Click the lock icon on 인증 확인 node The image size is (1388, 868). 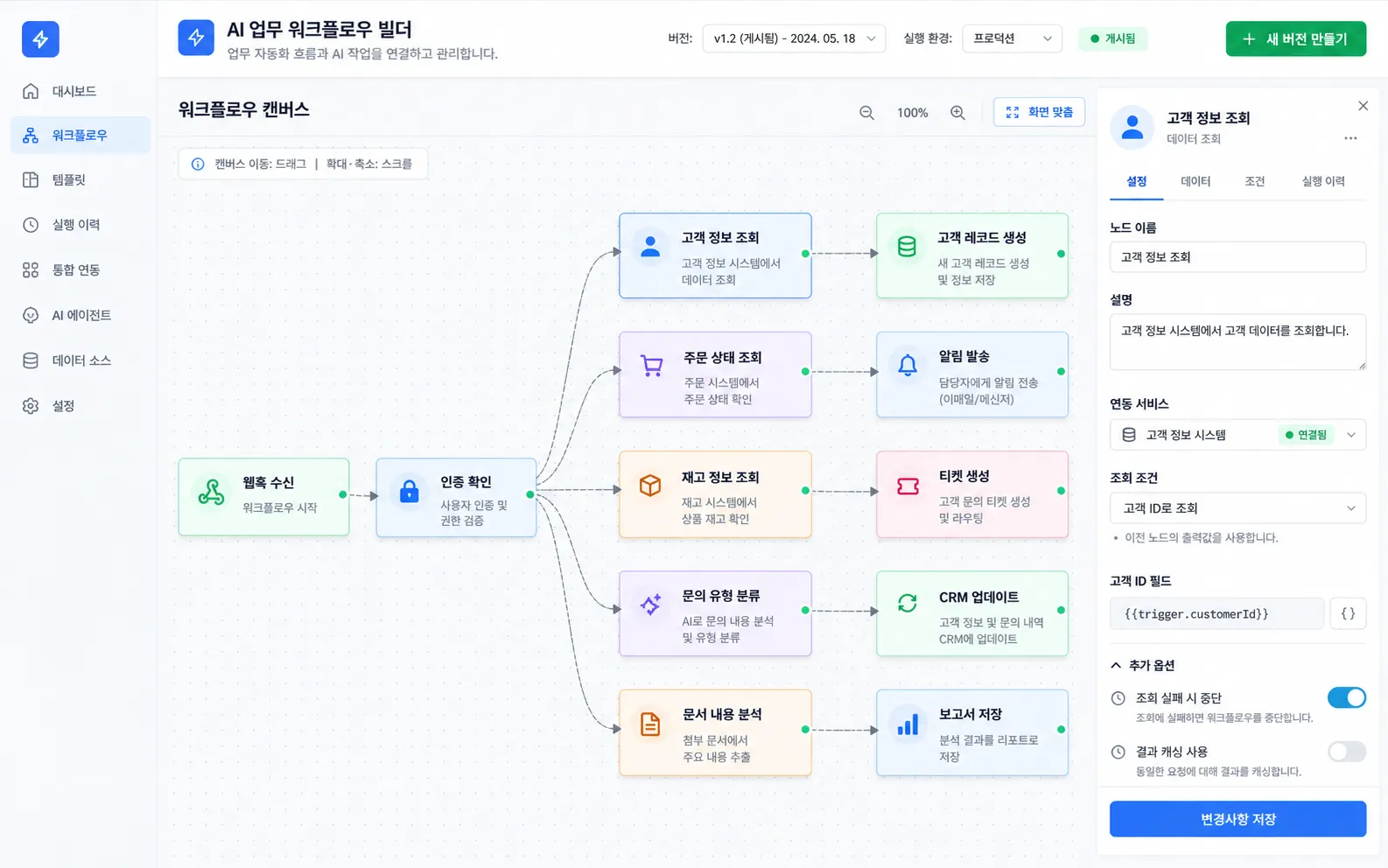click(x=409, y=491)
